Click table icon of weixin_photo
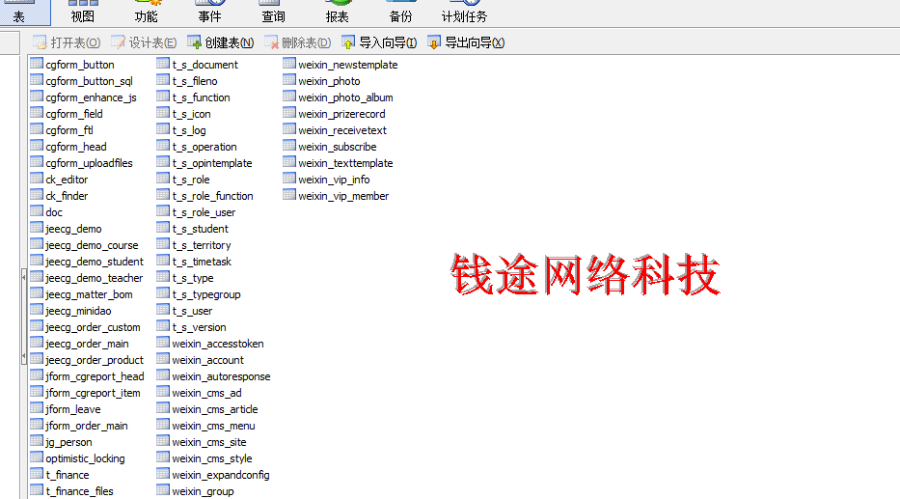 [289, 80]
